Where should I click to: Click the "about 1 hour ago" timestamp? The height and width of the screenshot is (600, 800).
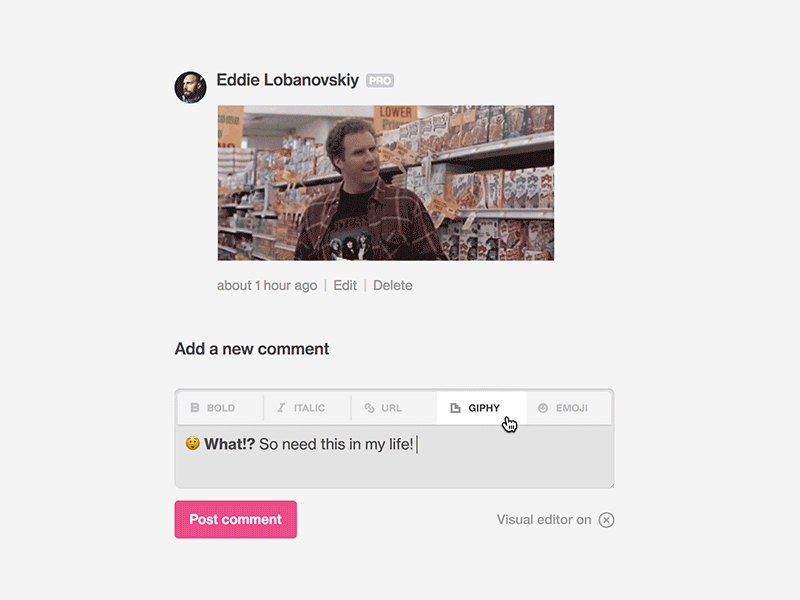tap(266, 286)
